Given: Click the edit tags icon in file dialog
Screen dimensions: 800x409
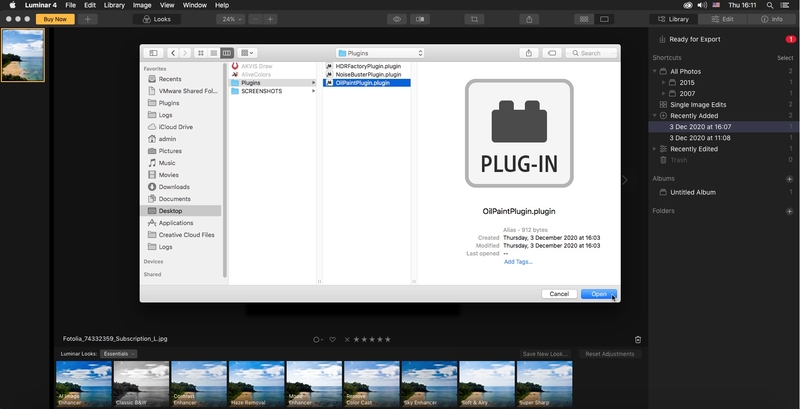Looking at the screenshot, I should pos(552,53).
